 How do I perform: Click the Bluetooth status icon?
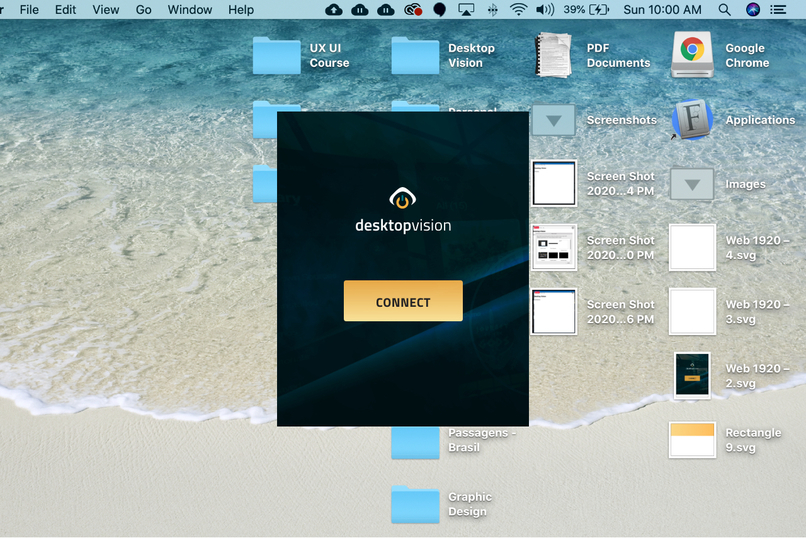pyautogui.click(x=492, y=10)
